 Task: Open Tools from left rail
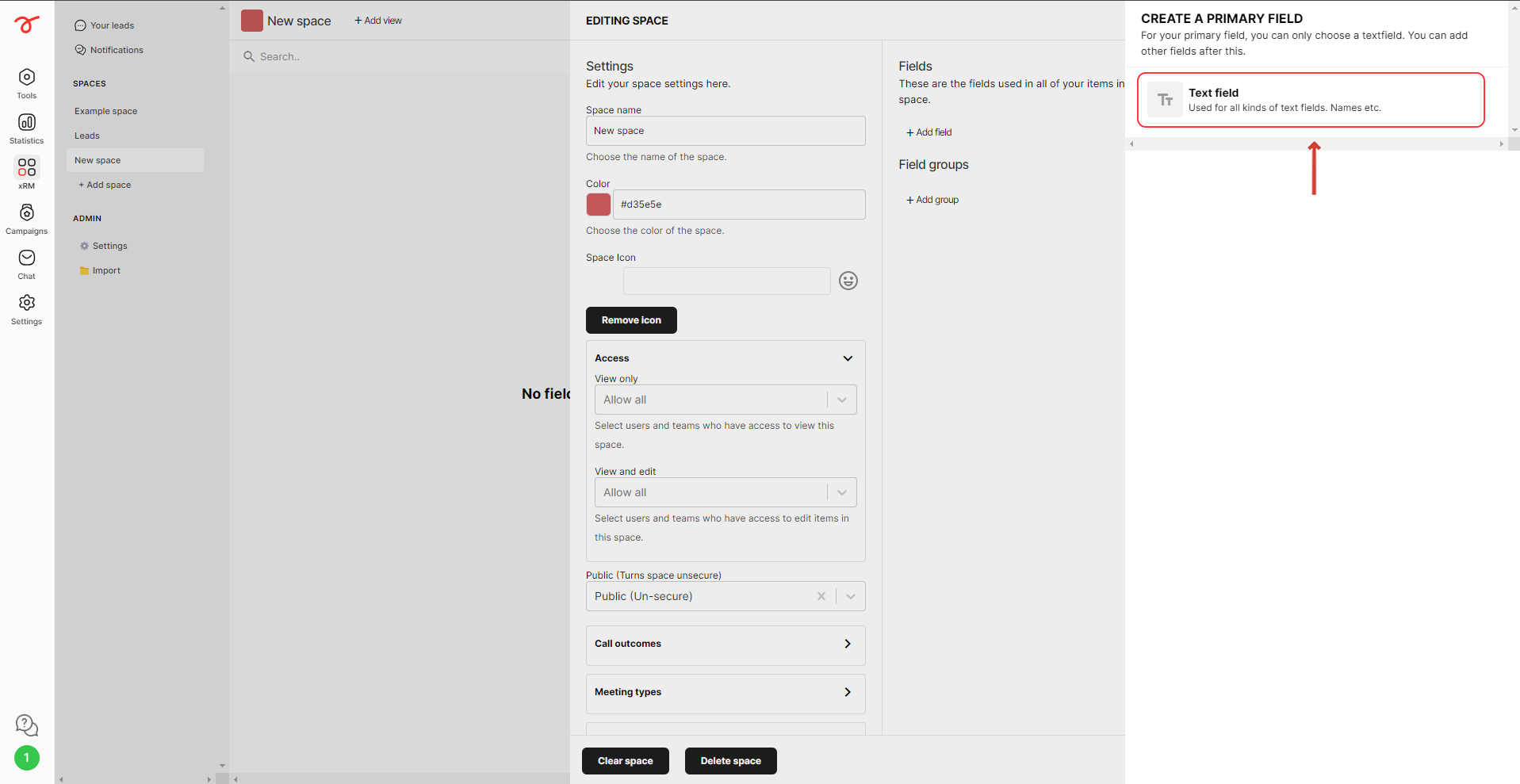point(26,83)
